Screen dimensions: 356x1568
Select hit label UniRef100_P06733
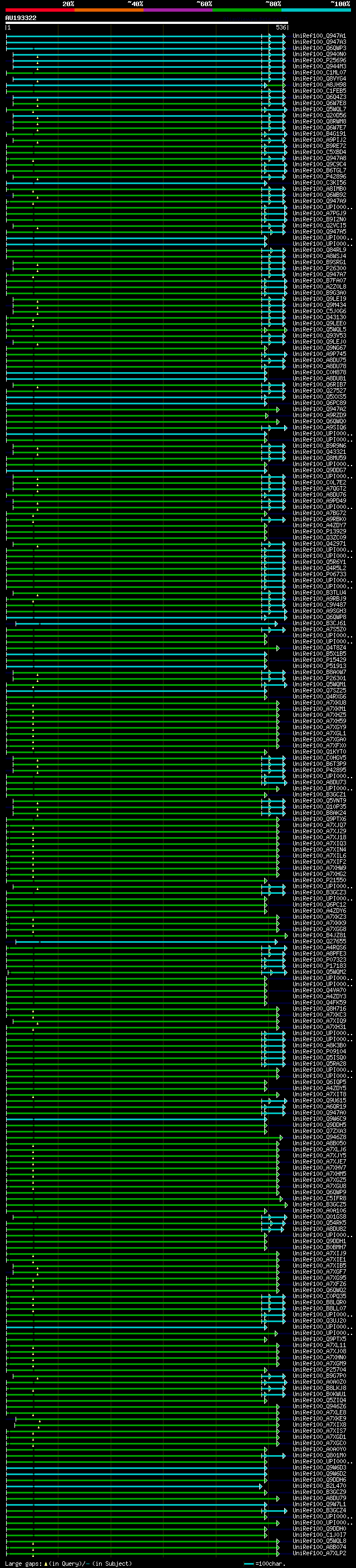point(319,574)
